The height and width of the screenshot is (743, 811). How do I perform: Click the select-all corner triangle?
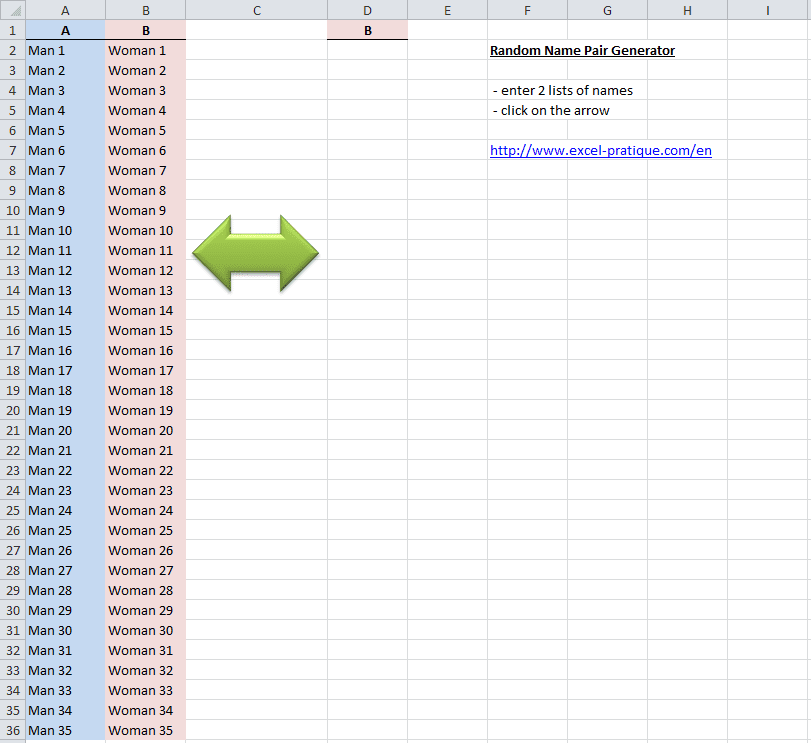pos(16,10)
